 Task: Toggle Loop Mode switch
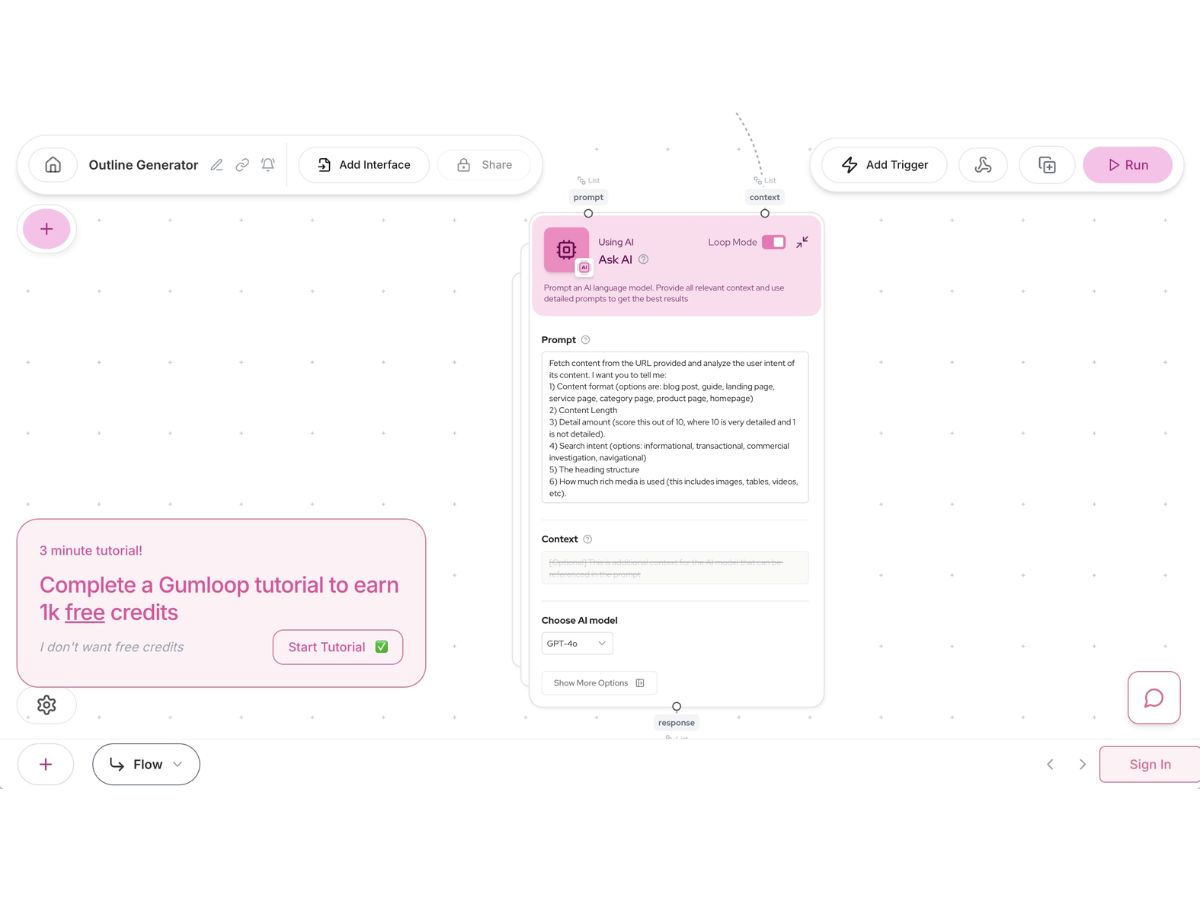[x=774, y=242]
